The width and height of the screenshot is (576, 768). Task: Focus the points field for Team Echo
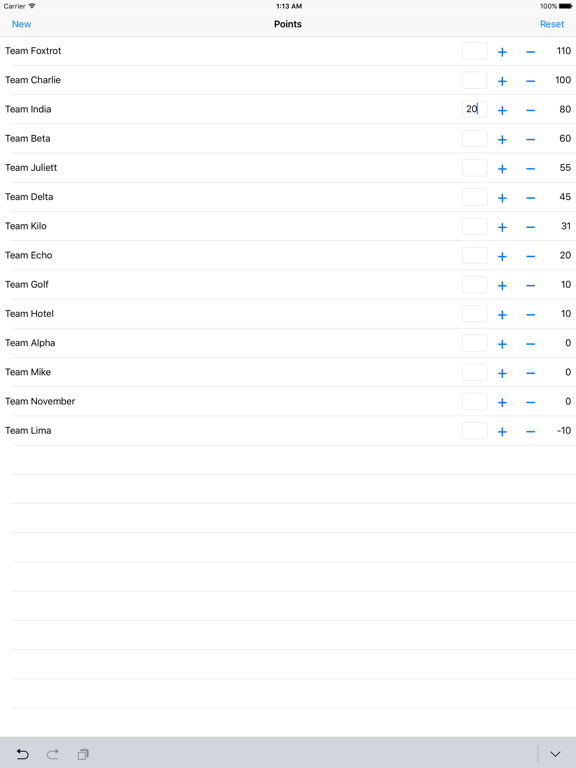point(475,256)
